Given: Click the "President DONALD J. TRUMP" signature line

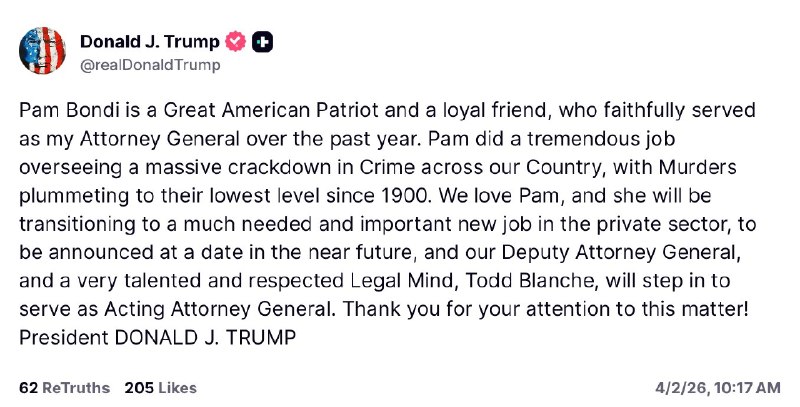Looking at the screenshot, I should pos(158,337).
